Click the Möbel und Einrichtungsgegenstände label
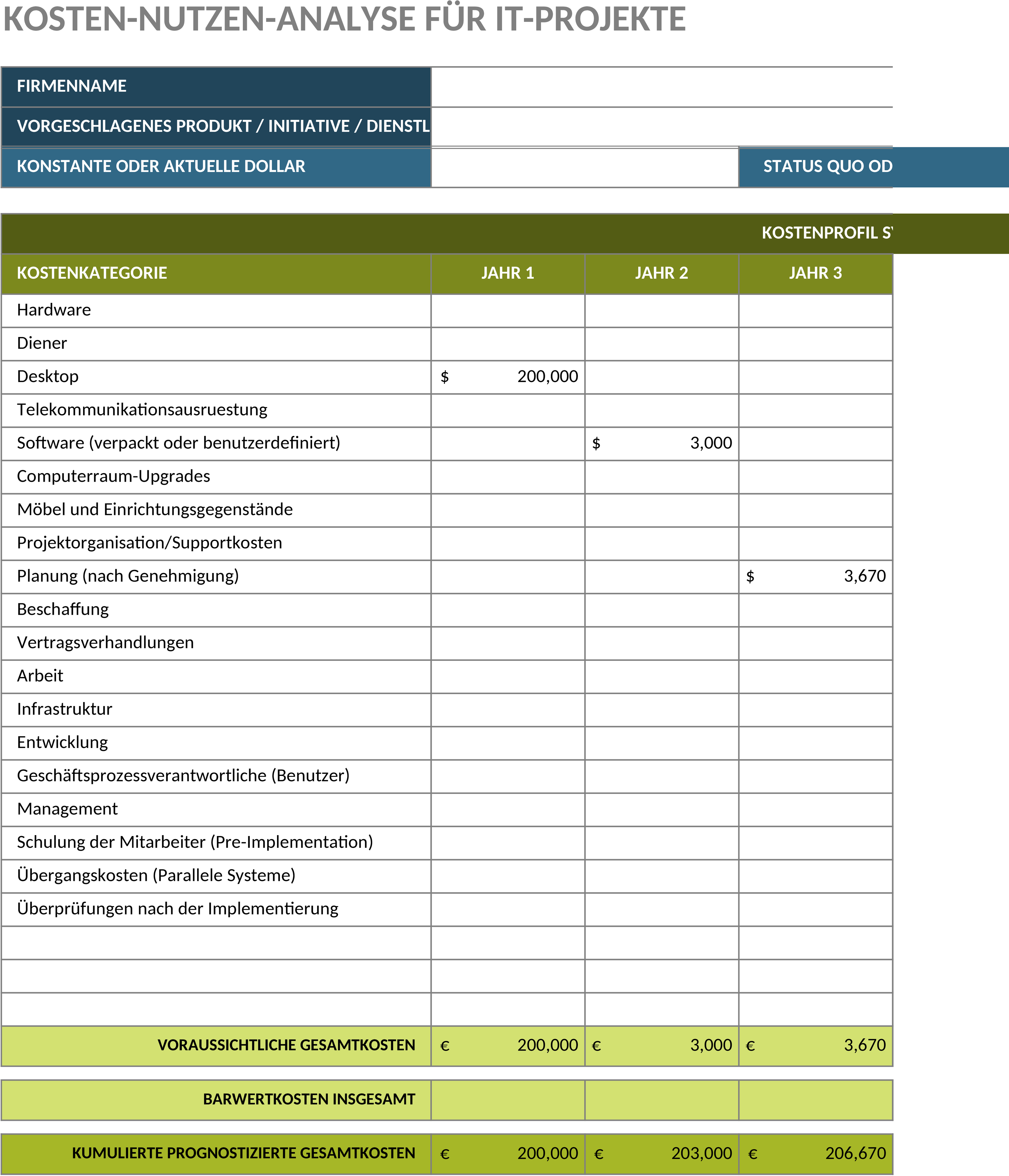Image resolution: width=1009 pixels, height=1176 pixels. [155, 510]
